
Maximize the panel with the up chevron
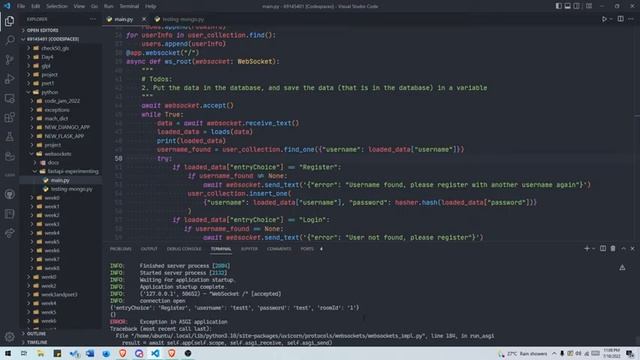click(623, 249)
